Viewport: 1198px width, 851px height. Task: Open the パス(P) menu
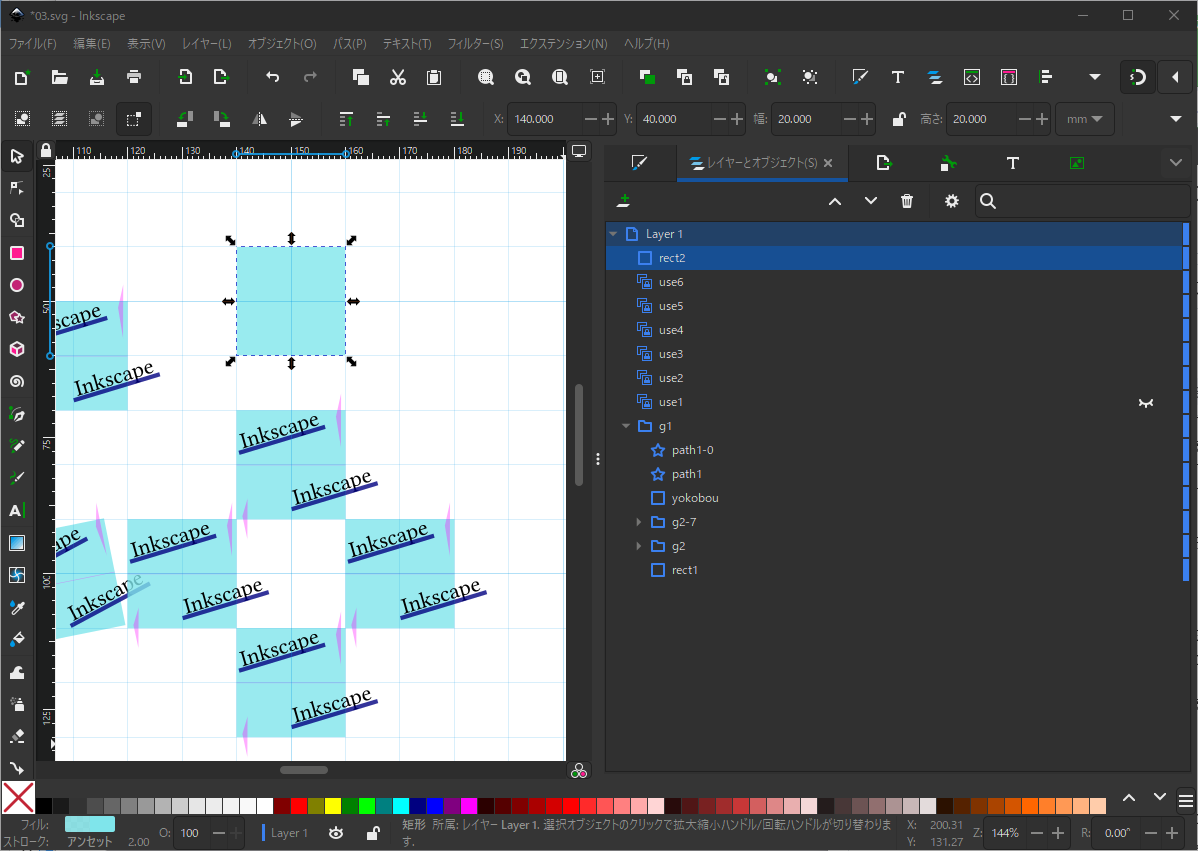point(350,44)
